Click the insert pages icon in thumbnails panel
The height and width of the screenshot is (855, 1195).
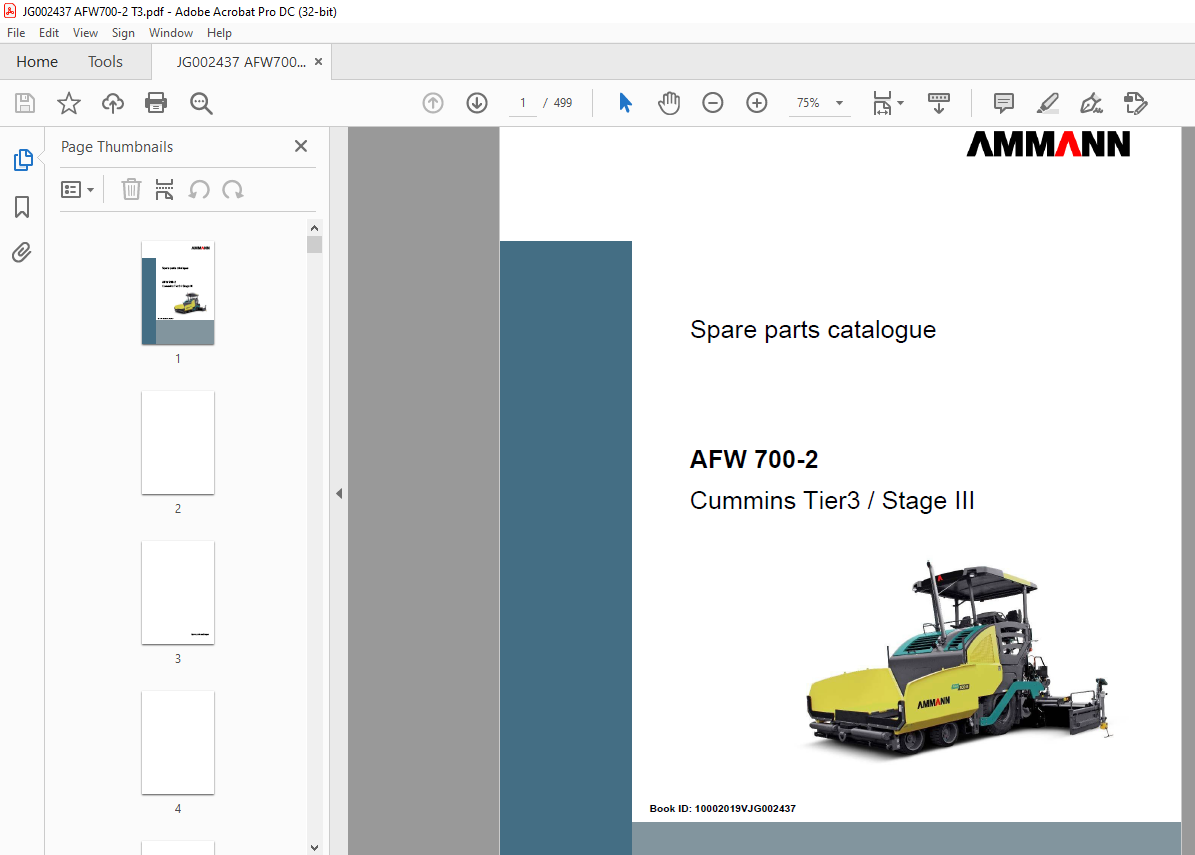[164, 190]
